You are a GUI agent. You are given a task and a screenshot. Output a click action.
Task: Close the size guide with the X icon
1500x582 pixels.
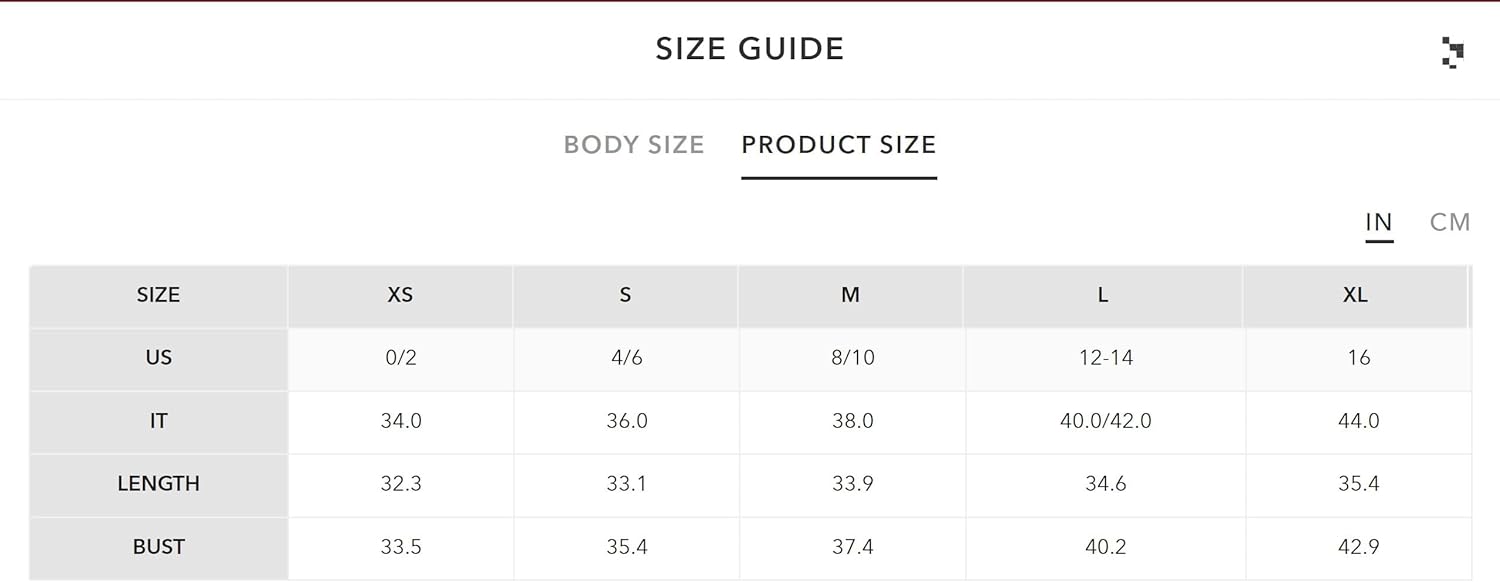[1453, 52]
